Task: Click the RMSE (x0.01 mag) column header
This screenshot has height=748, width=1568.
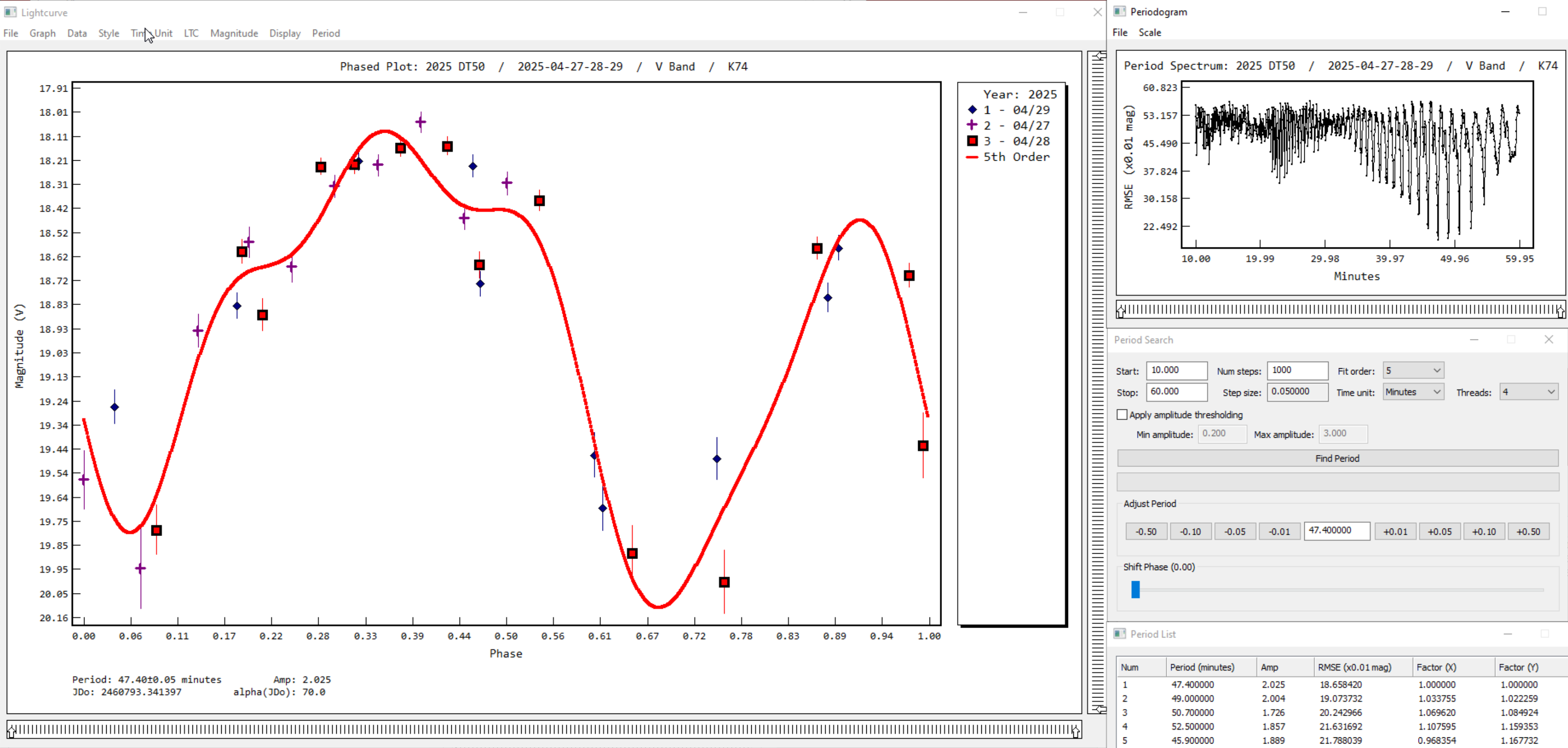Action: (x=1363, y=667)
